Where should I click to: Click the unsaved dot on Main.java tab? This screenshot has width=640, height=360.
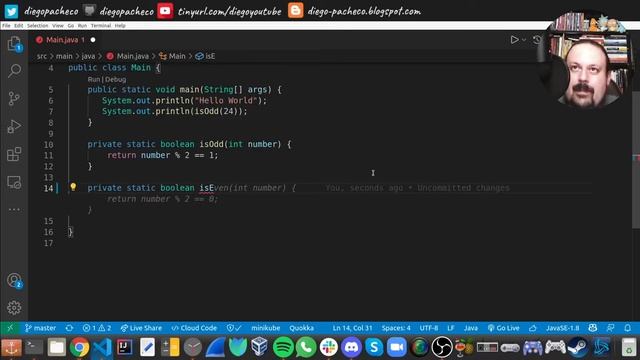[x=93, y=40]
